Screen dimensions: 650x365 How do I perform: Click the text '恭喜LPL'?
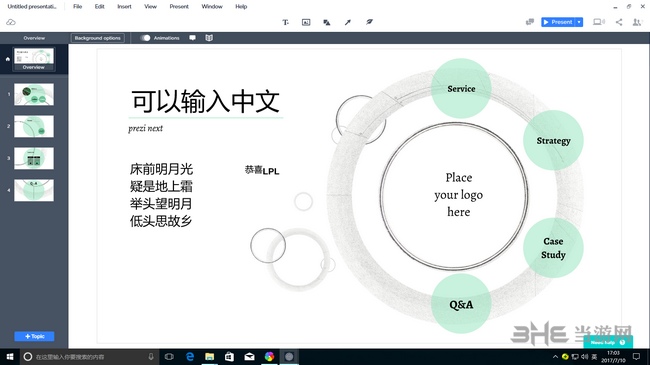point(262,170)
